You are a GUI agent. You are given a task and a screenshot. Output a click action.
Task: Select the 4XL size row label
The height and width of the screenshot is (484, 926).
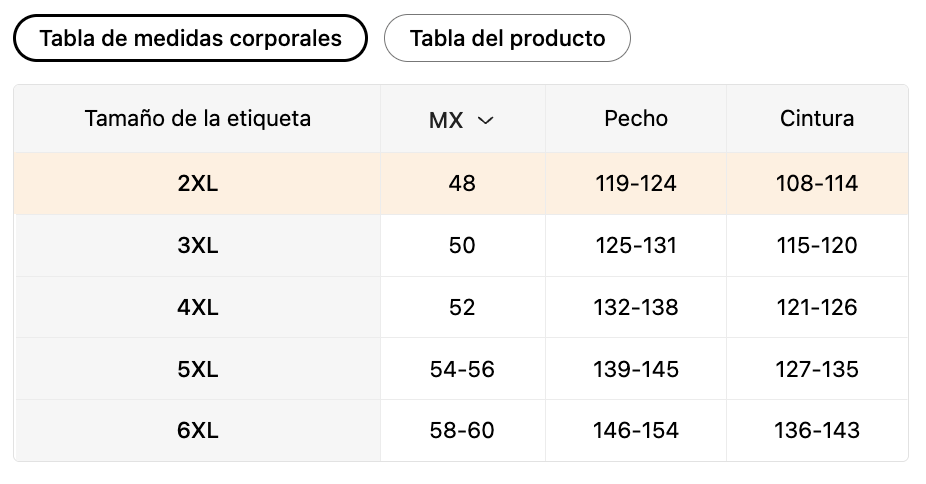click(198, 308)
